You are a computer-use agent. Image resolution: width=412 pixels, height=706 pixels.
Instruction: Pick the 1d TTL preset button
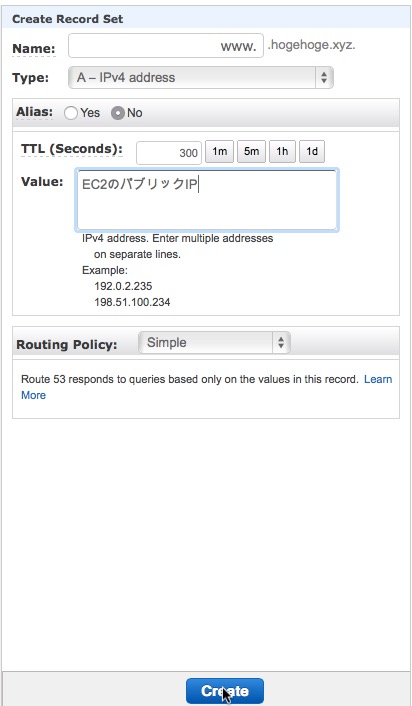click(x=312, y=152)
